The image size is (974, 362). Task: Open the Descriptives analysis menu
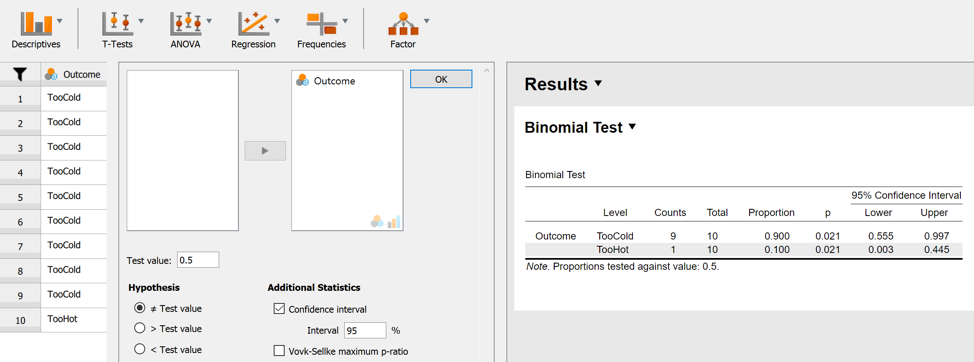[36, 29]
